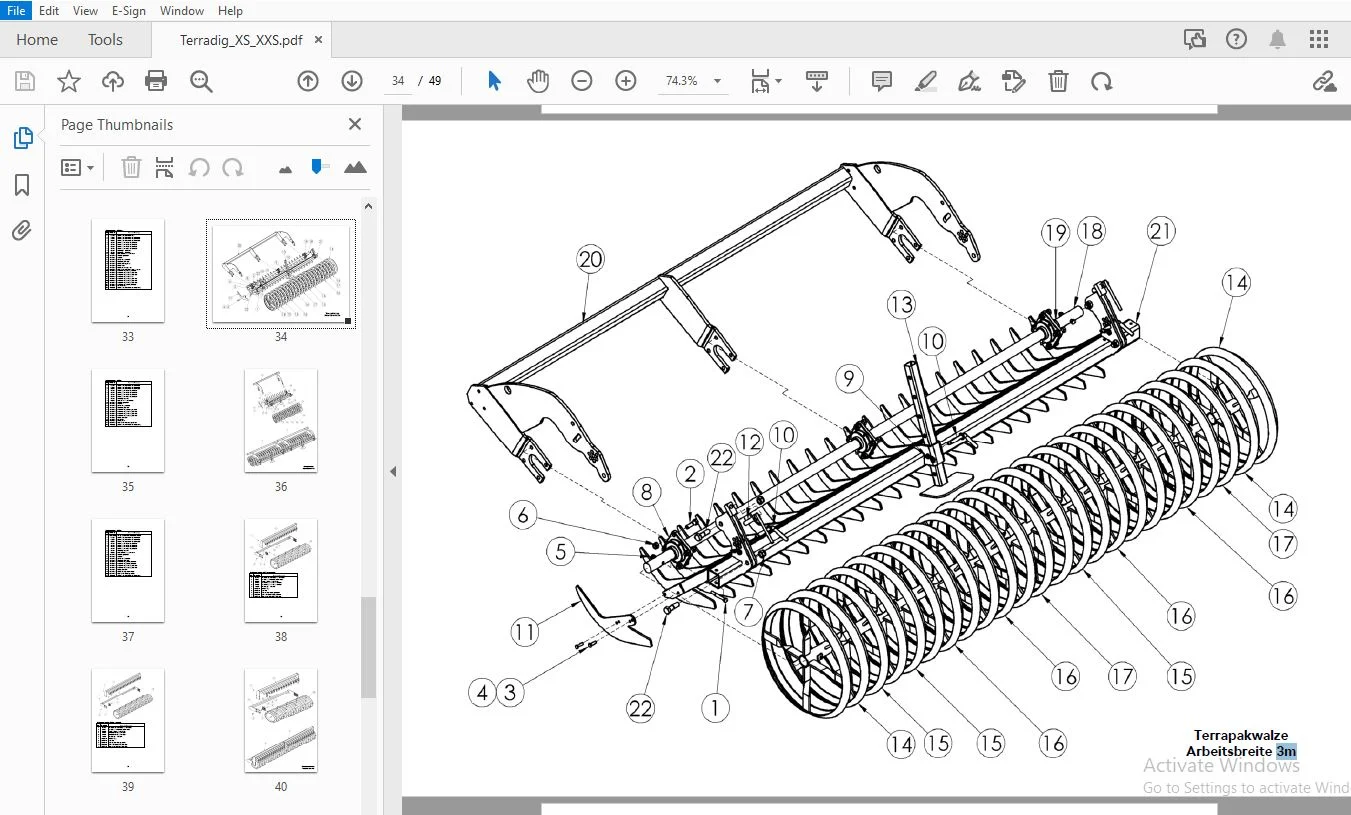Switch to the Home tab
This screenshot has width=1351, height=815.
pos(37,40)
